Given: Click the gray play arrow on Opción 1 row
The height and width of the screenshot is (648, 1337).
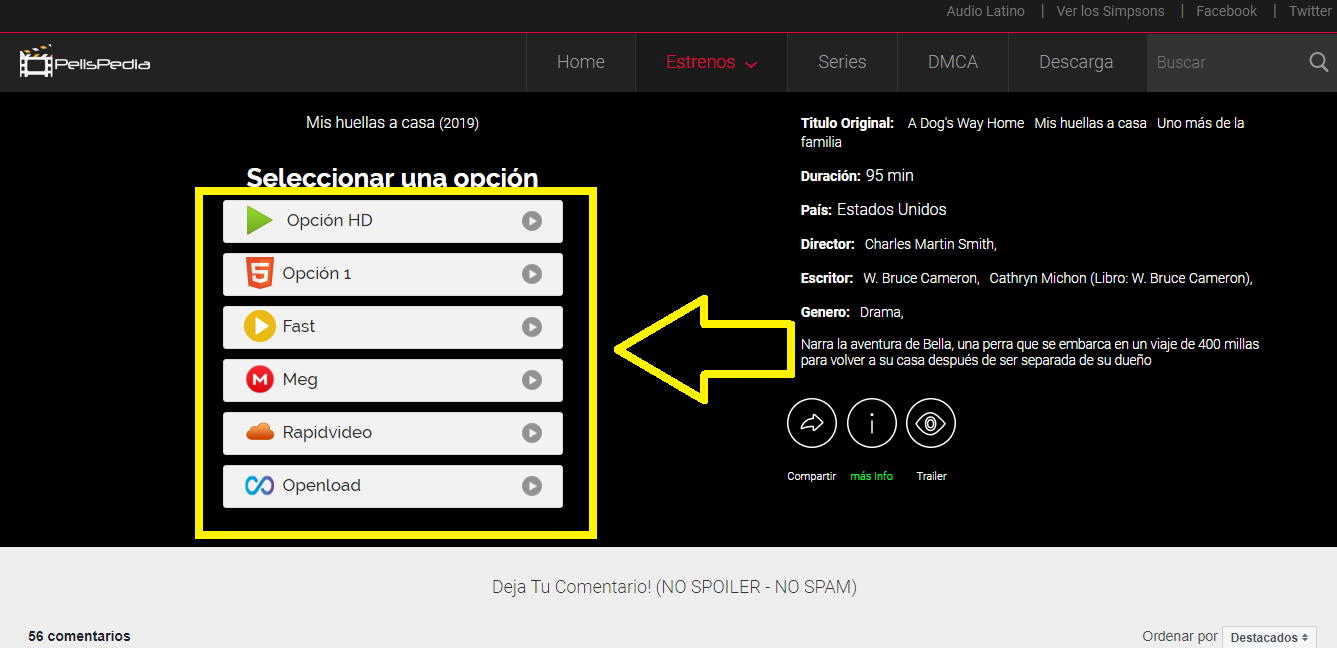Looking at the screenshot, I should point(532,274).
